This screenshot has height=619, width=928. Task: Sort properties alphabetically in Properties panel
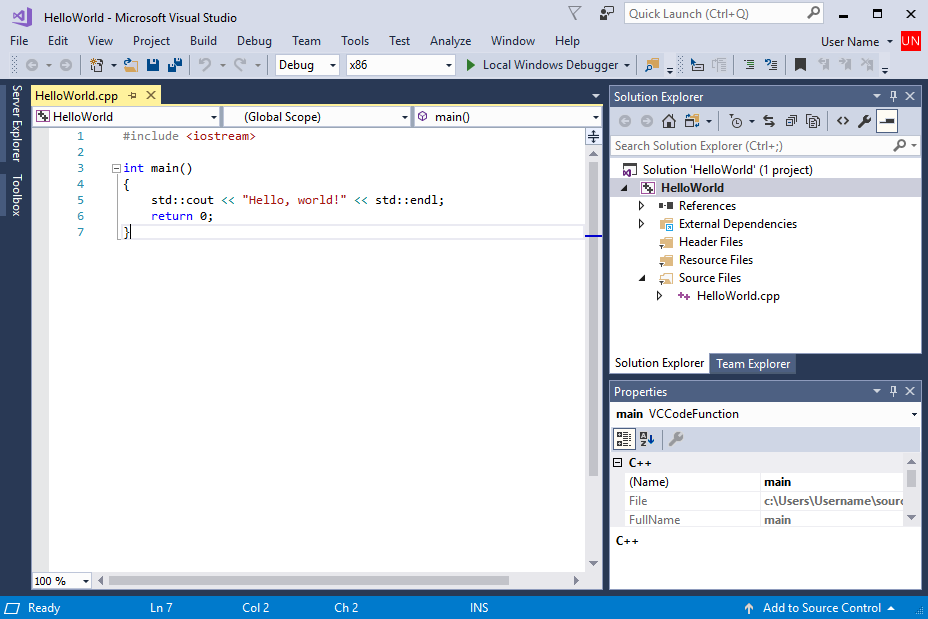tap(647, 439)
